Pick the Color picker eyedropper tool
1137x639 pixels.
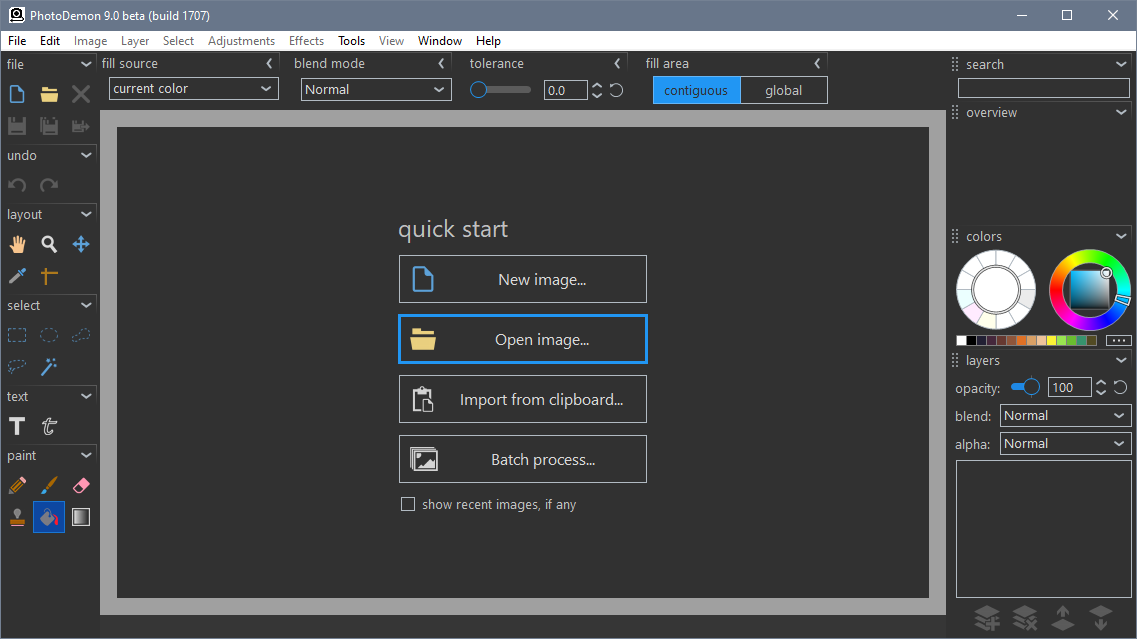[x=17, y=276]
